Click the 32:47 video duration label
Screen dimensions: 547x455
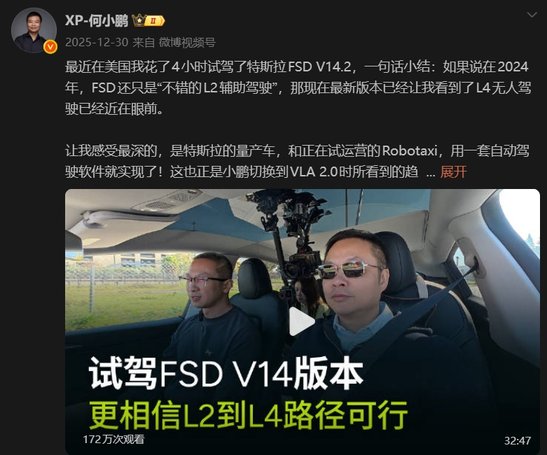pos(517,440)
